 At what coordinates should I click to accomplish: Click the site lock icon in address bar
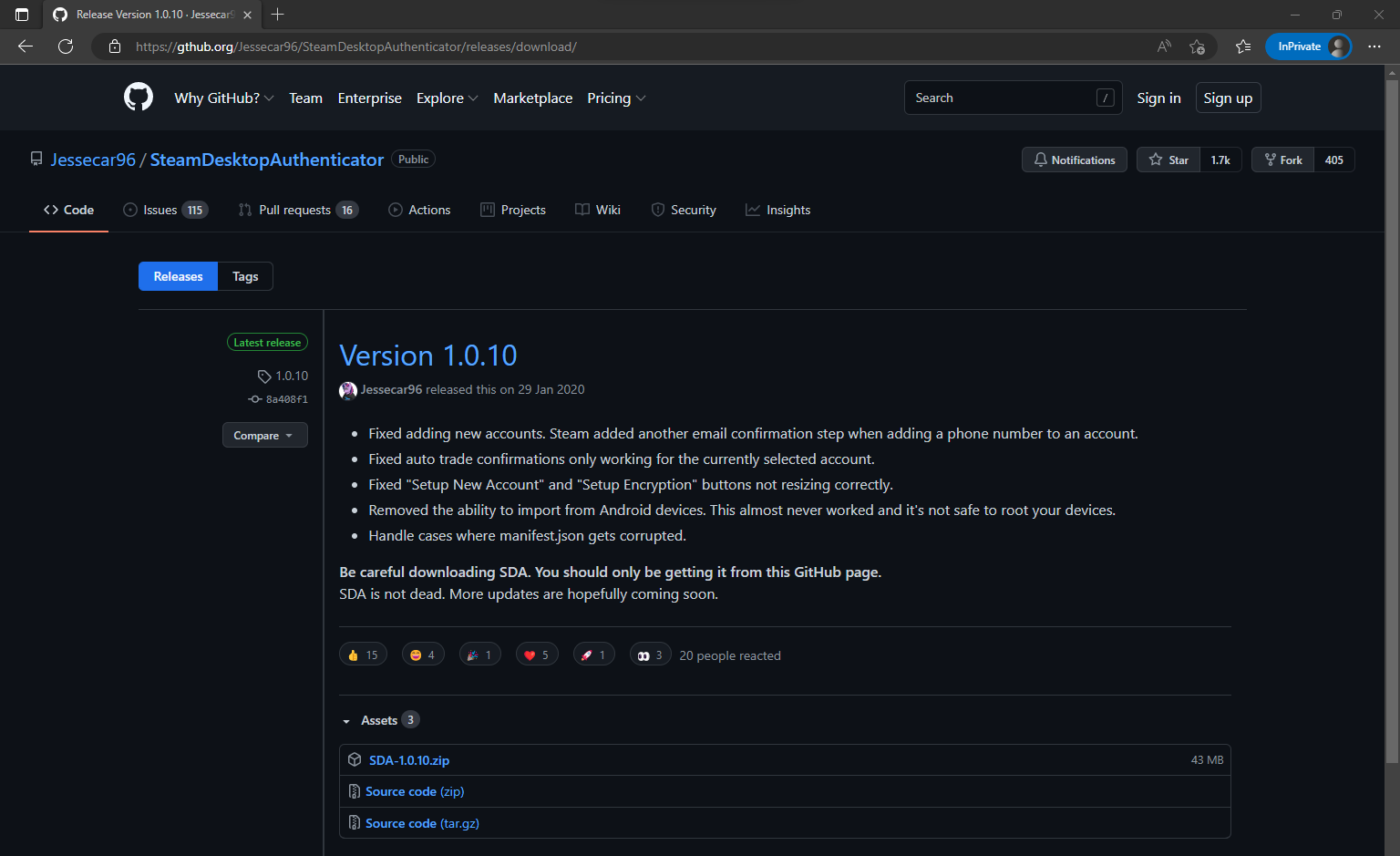click(115, 46)
